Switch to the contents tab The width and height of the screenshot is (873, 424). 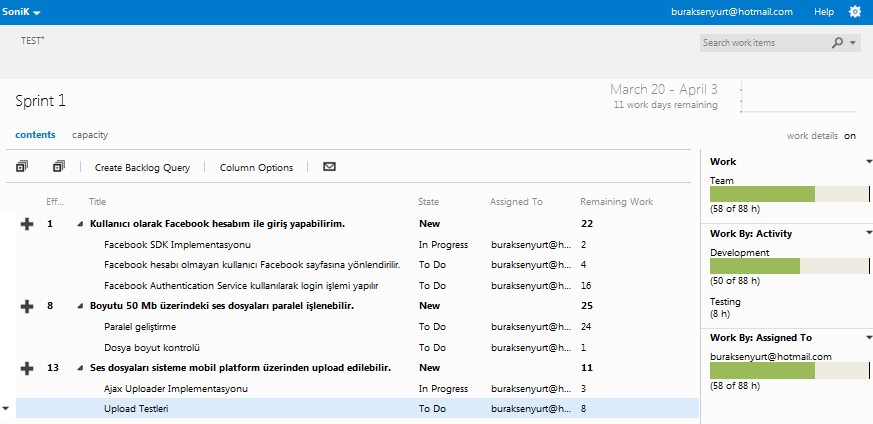pos(35,134)
